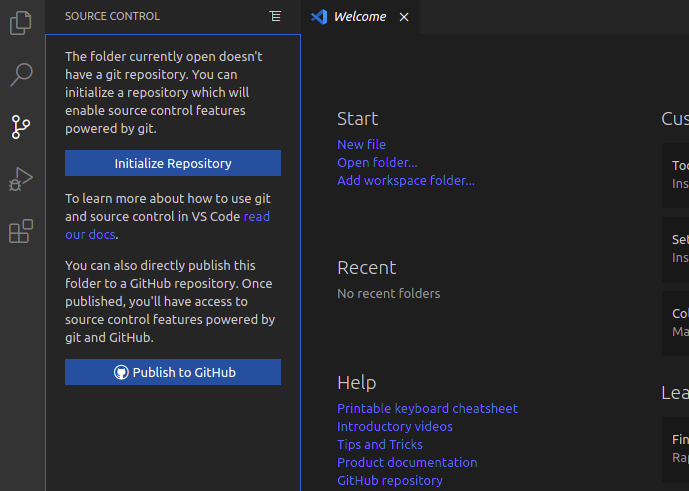This screenshot has height=491, width=689.
Task: Click the VS Code logo on Welcome tab
Action: tap(319, 16)
